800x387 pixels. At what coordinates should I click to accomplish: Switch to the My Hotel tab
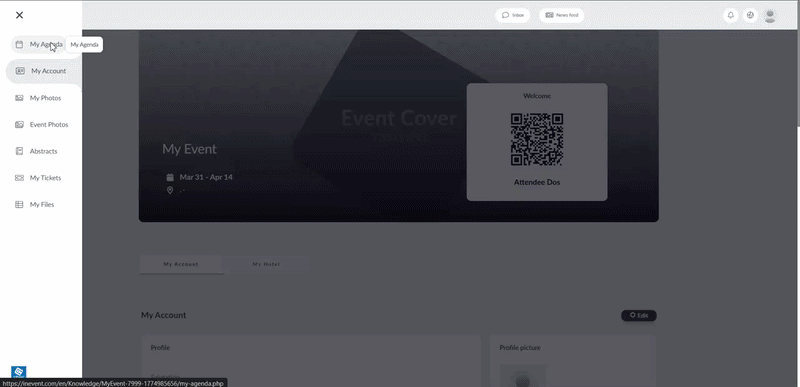[266, 264]
